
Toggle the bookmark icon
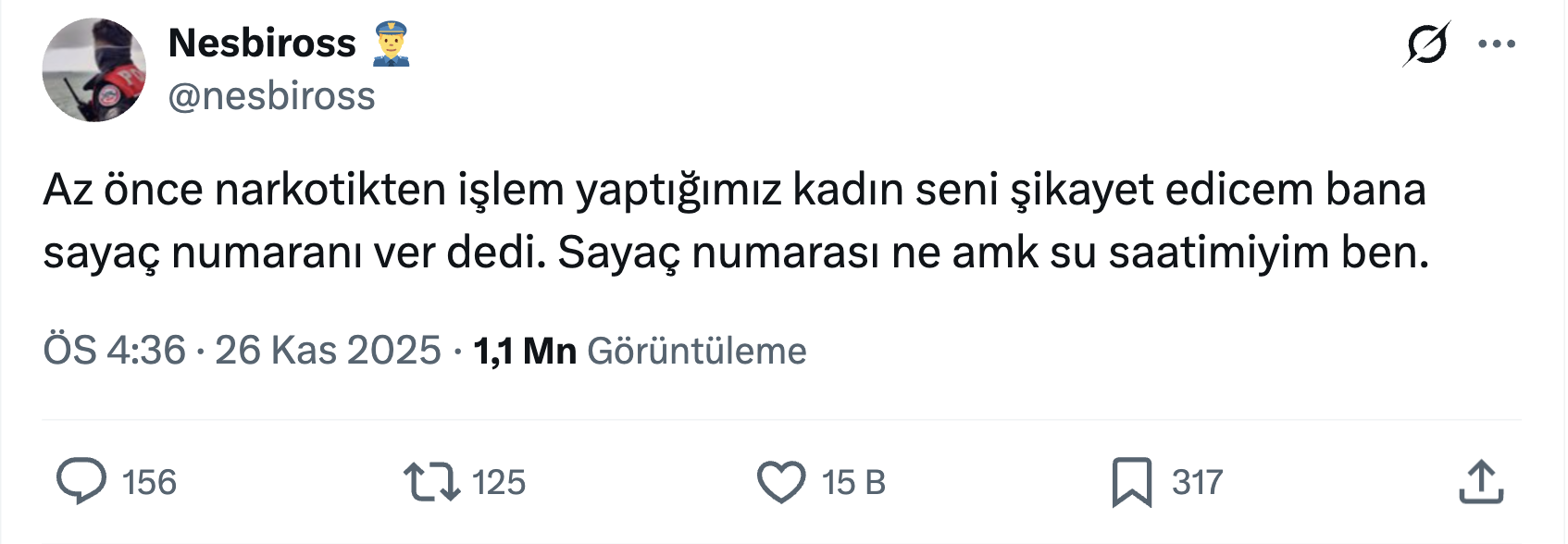tap(1131, 483)
